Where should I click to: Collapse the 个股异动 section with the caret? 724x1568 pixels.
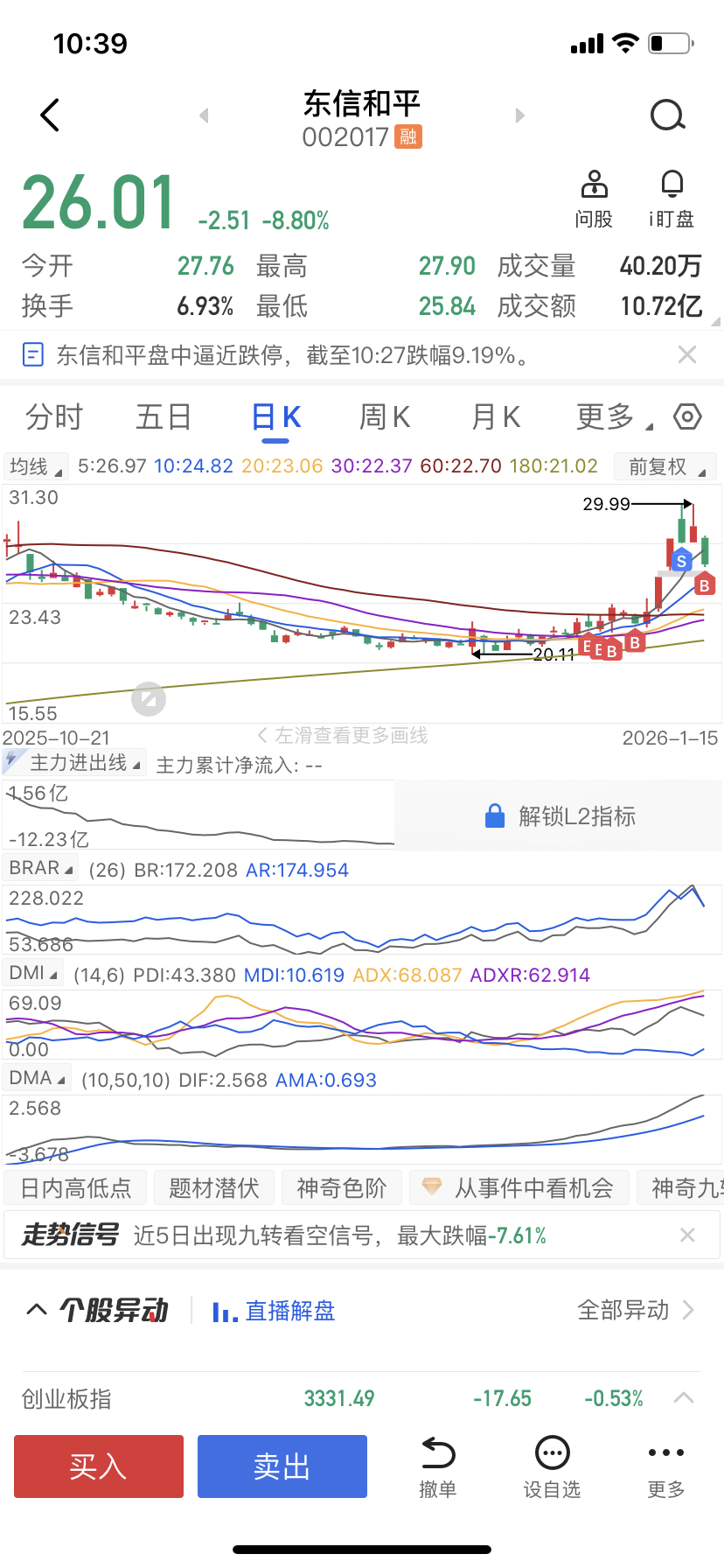click(x=37, y=1309)
